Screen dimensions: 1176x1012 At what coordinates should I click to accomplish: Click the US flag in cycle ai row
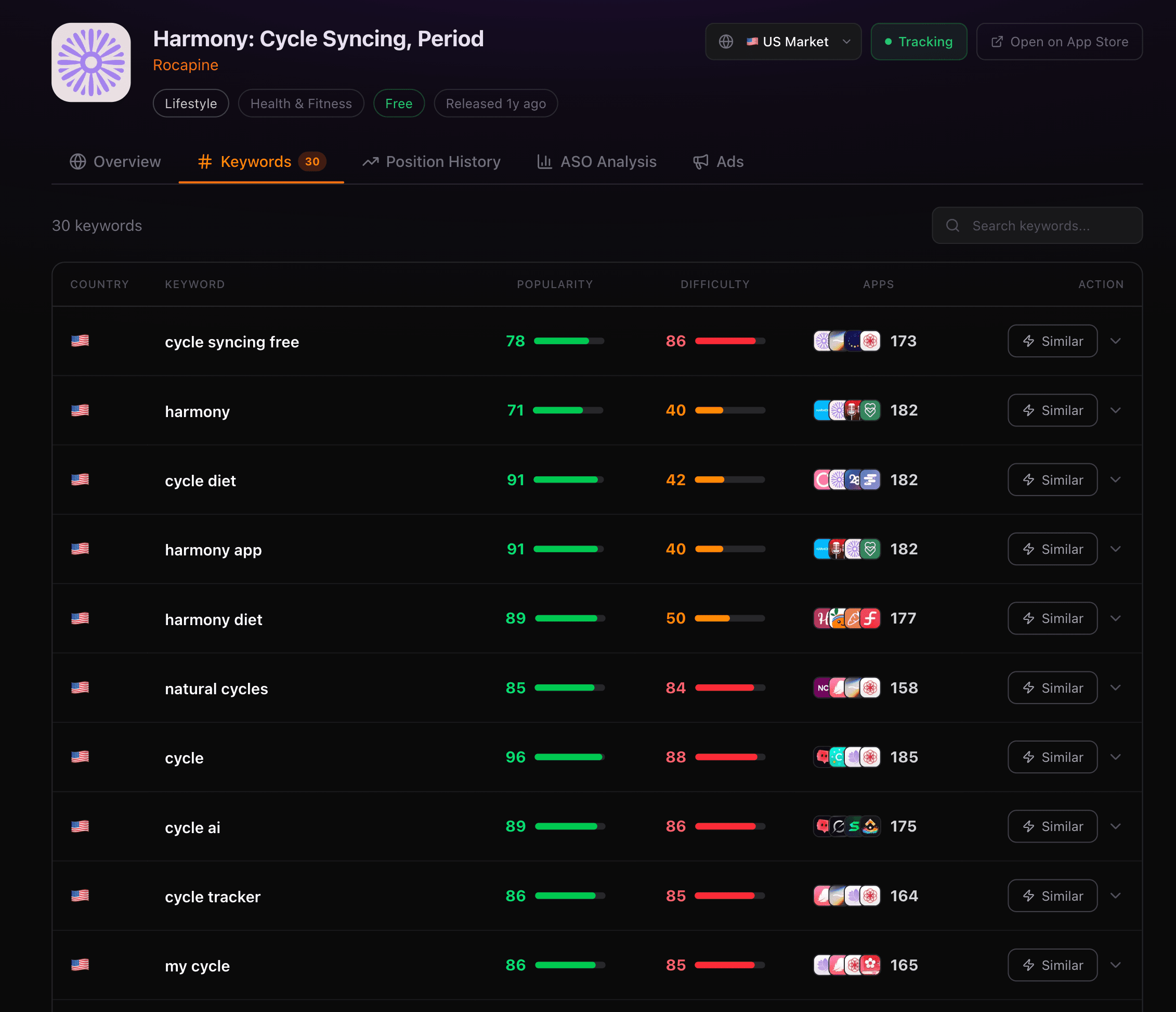(x=80, y=826)
